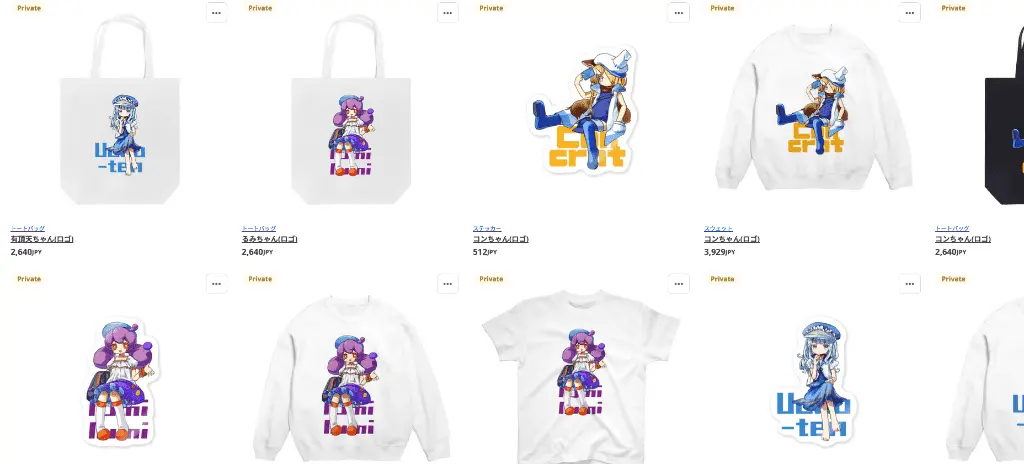
Task: Open options menu for purple-haired girl tote bag
Action: [448, 12]
